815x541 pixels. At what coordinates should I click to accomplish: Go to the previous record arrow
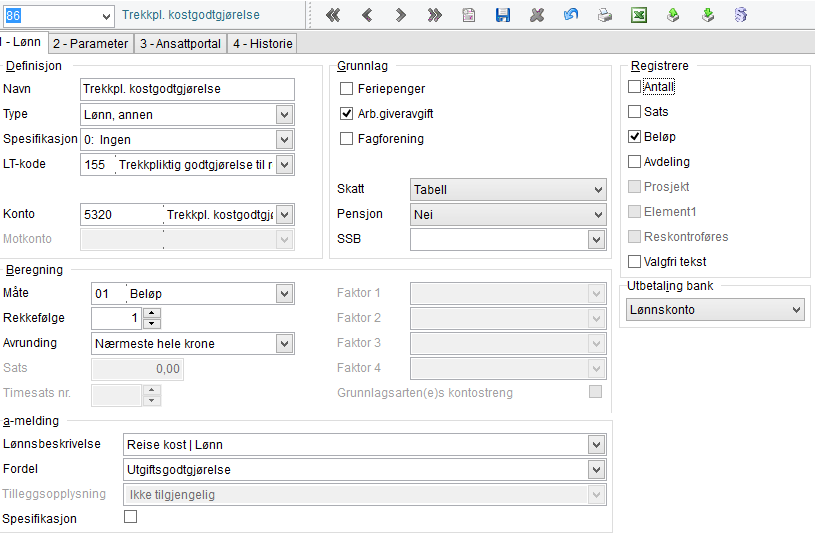pos(366,16)
